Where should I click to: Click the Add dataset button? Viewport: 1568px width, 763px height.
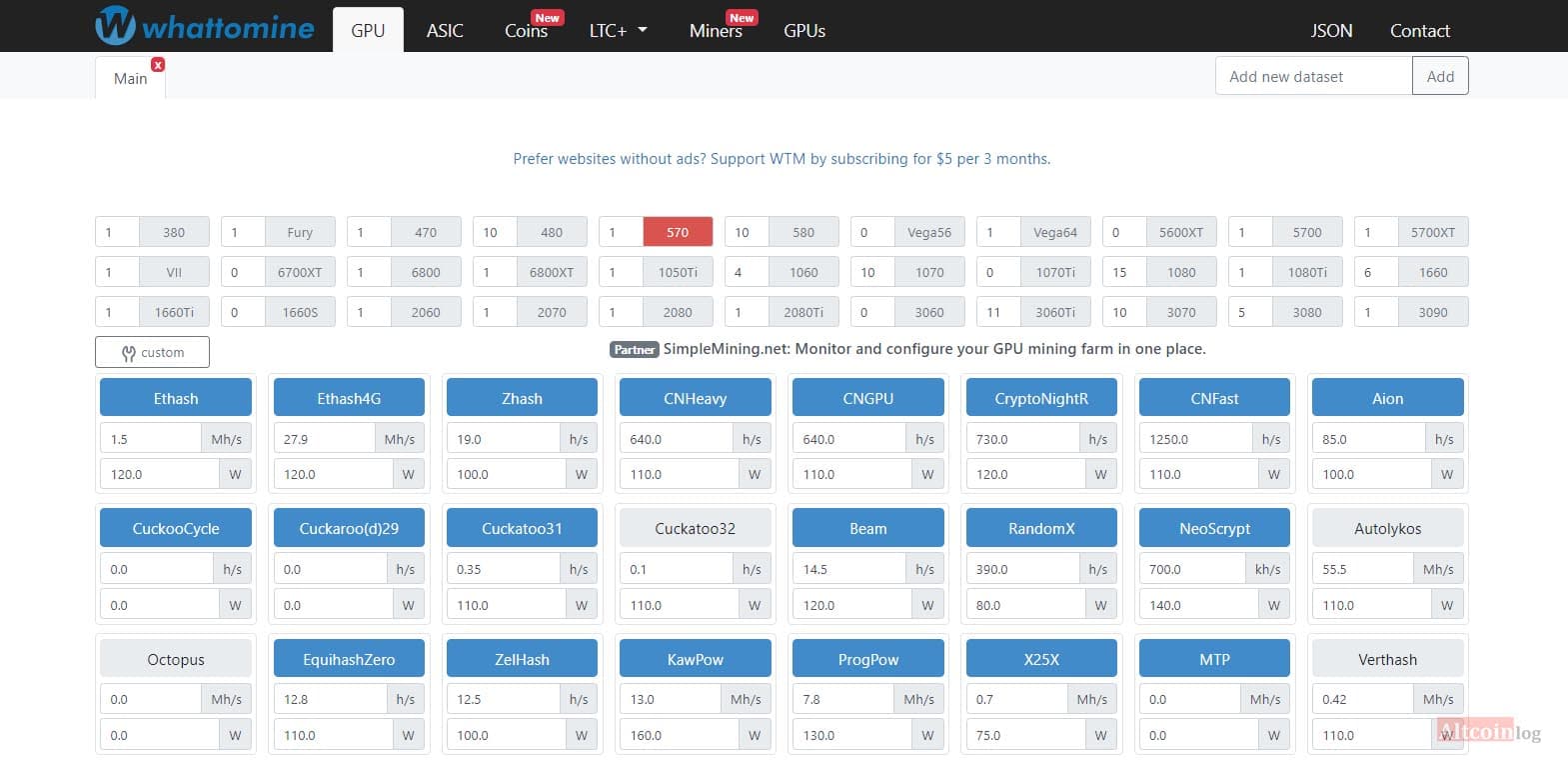[x=1440, y=76]
